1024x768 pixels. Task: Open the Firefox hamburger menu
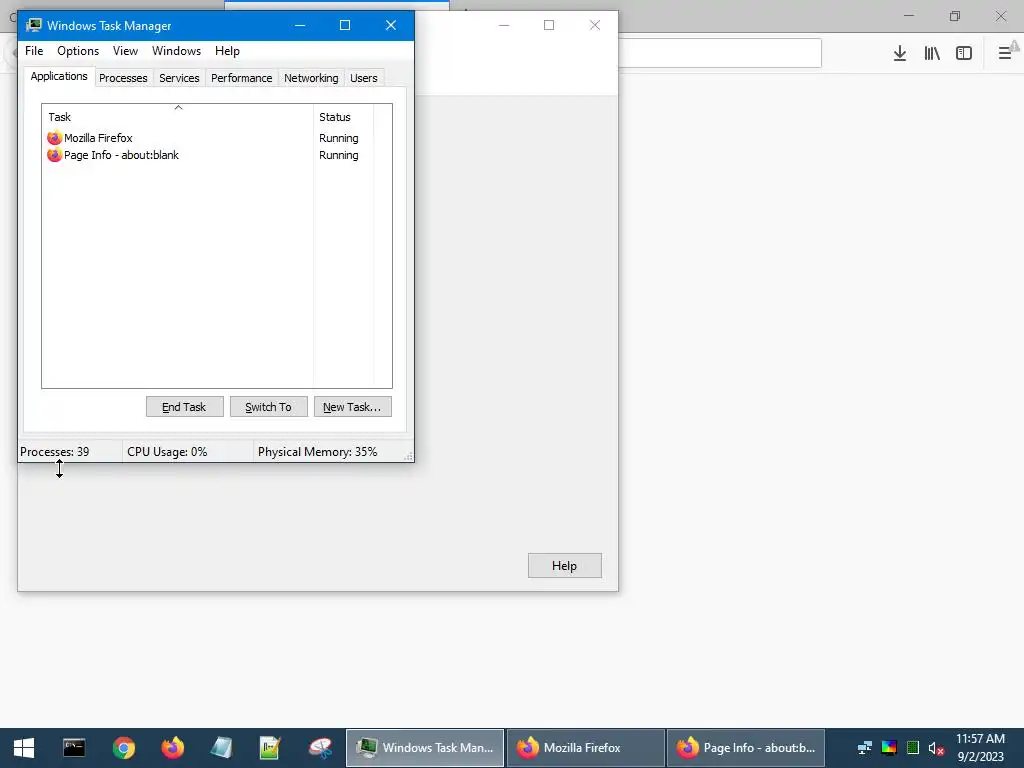pyautogui.click(x=1006, y=53)
